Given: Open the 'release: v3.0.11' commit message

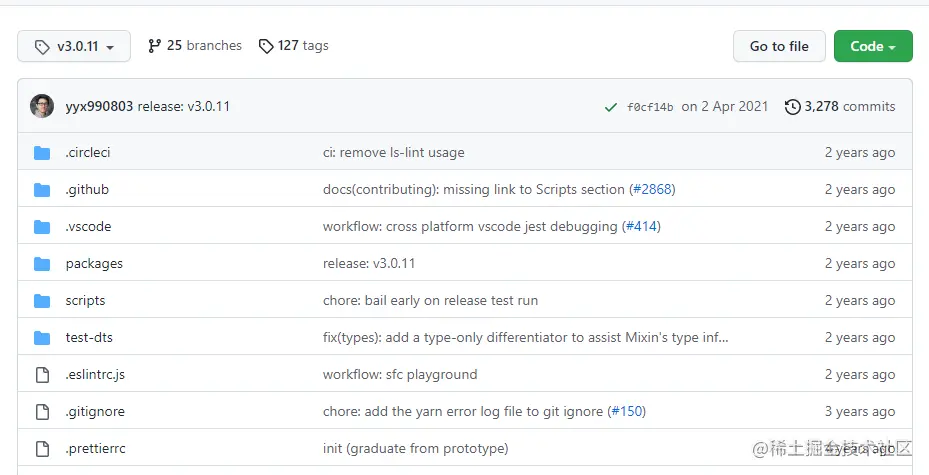Looking at the screenshot, I should point(368,264).
